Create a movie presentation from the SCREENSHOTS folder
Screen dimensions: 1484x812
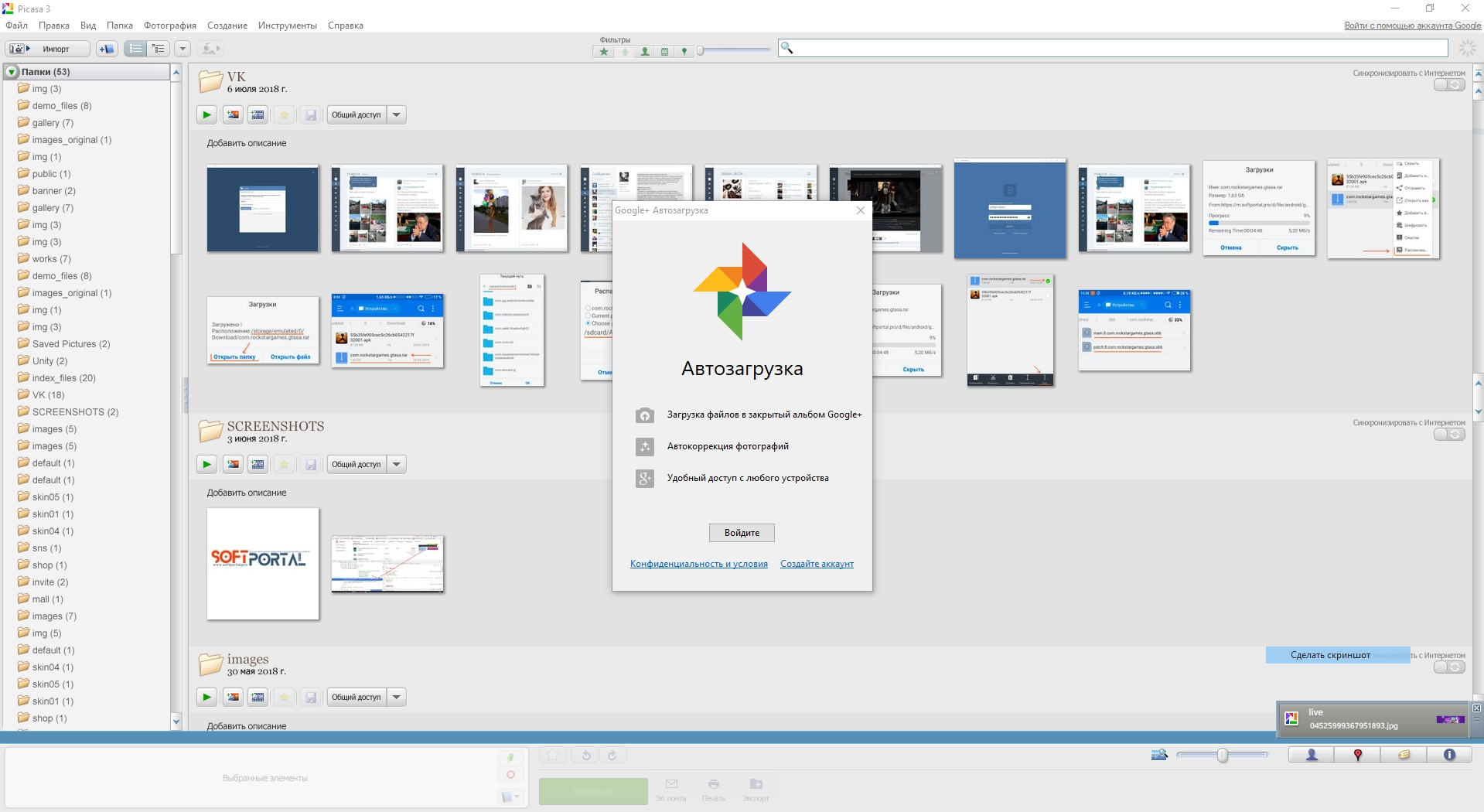(258, 465)
